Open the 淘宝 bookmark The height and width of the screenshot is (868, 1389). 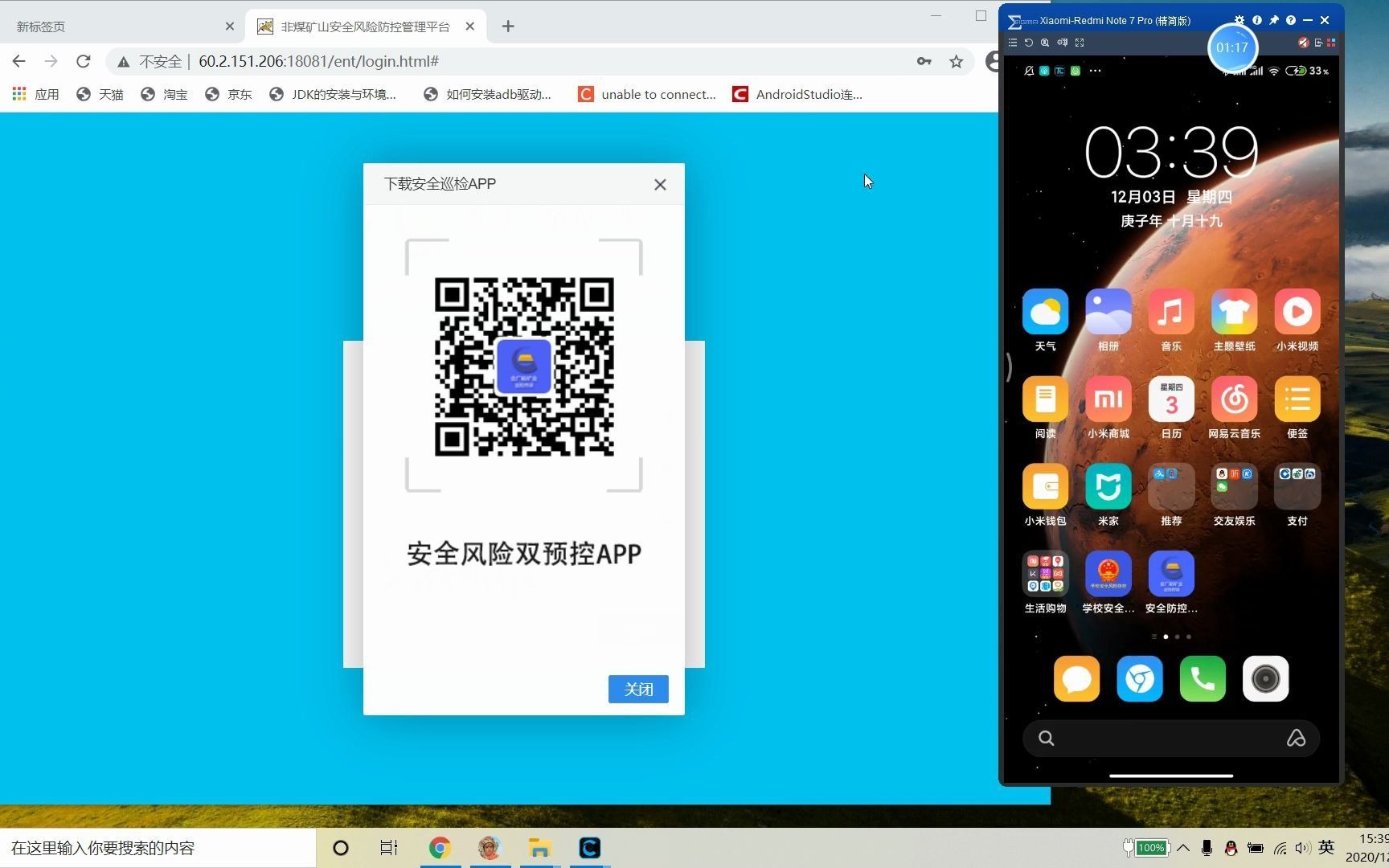click(164, 94)
